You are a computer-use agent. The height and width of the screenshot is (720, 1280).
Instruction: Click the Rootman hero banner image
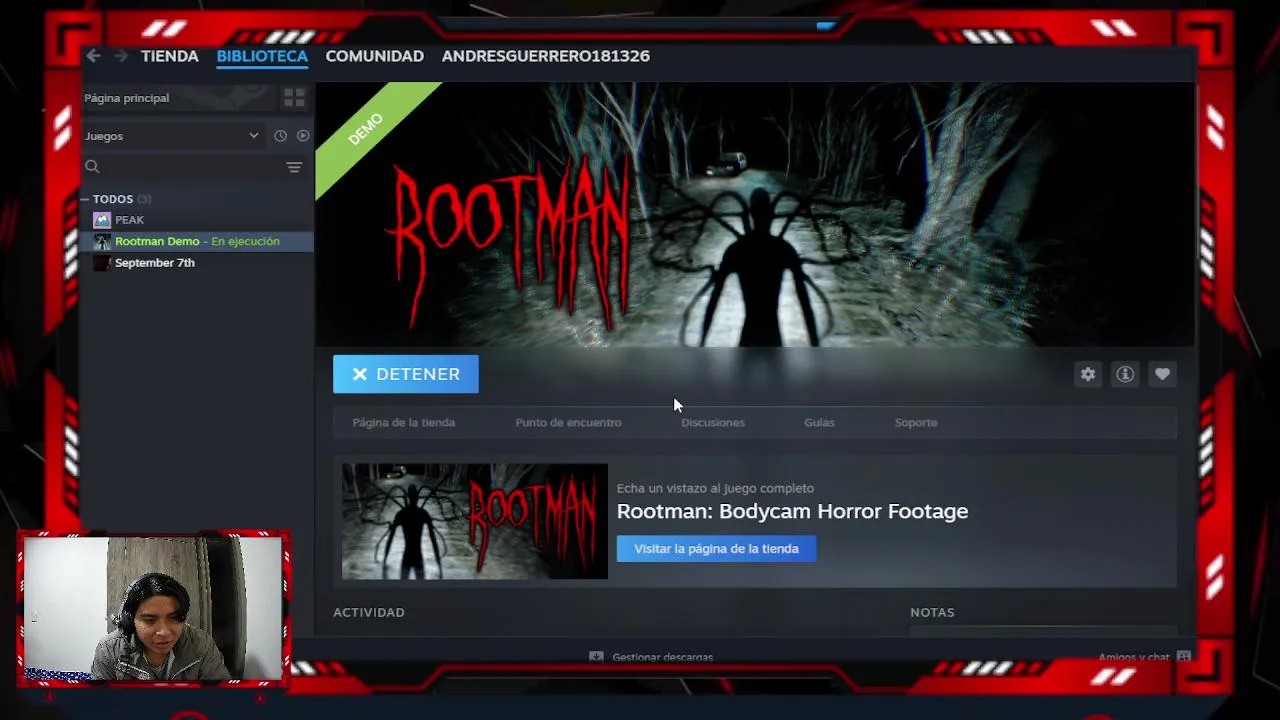[x=755, y=215]
